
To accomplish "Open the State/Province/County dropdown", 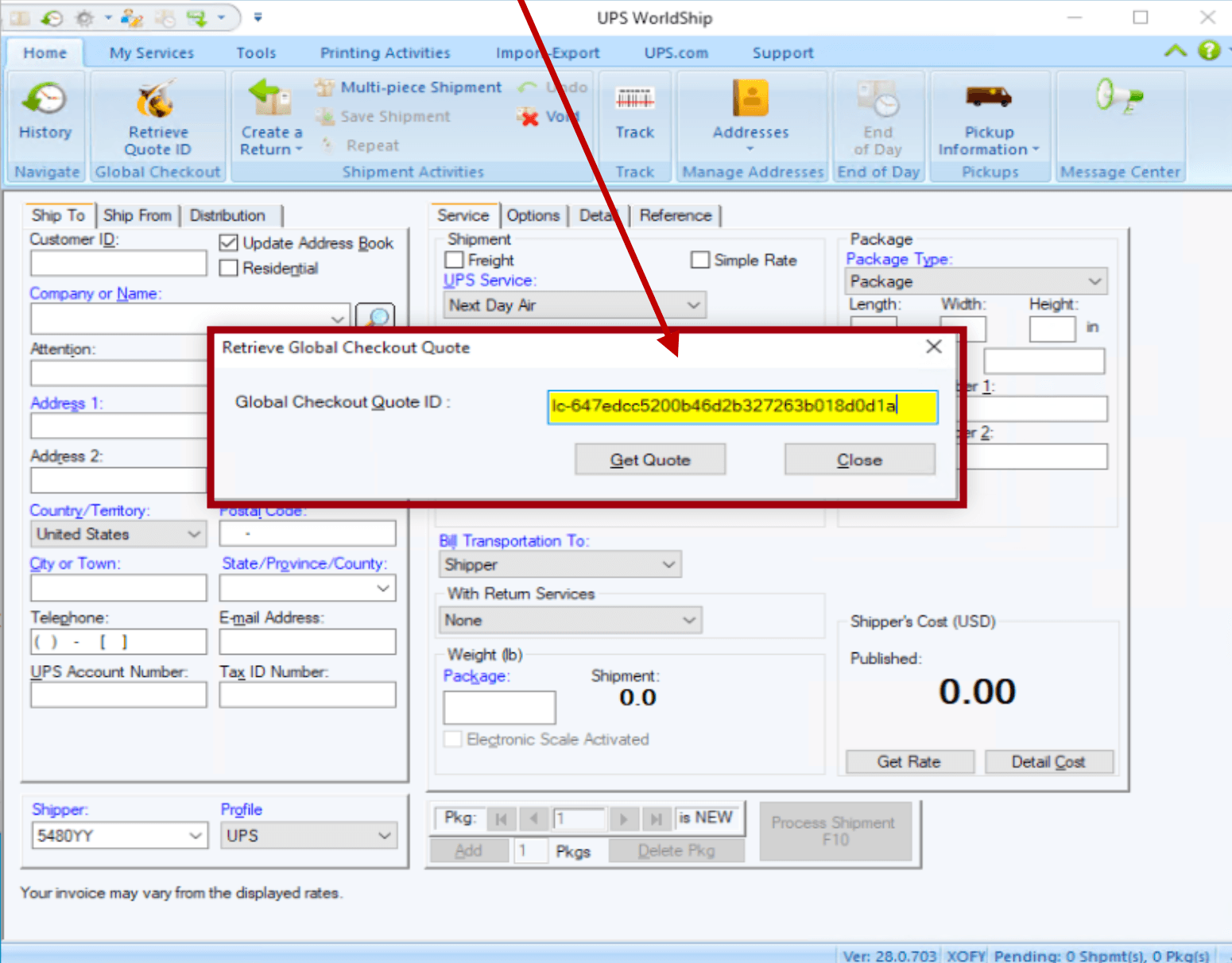I will tap(308, 589).
